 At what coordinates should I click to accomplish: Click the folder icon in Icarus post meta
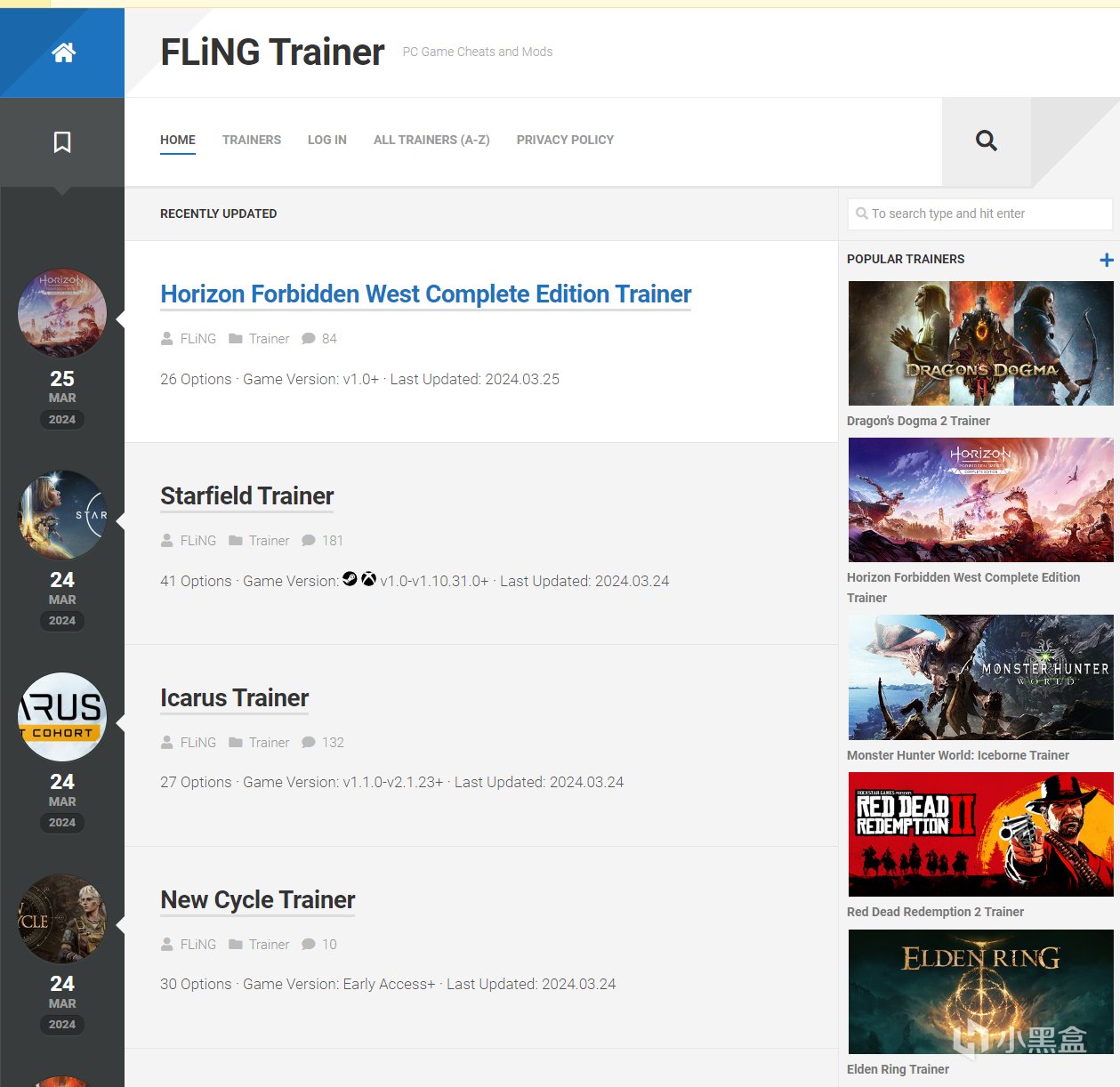236,742
